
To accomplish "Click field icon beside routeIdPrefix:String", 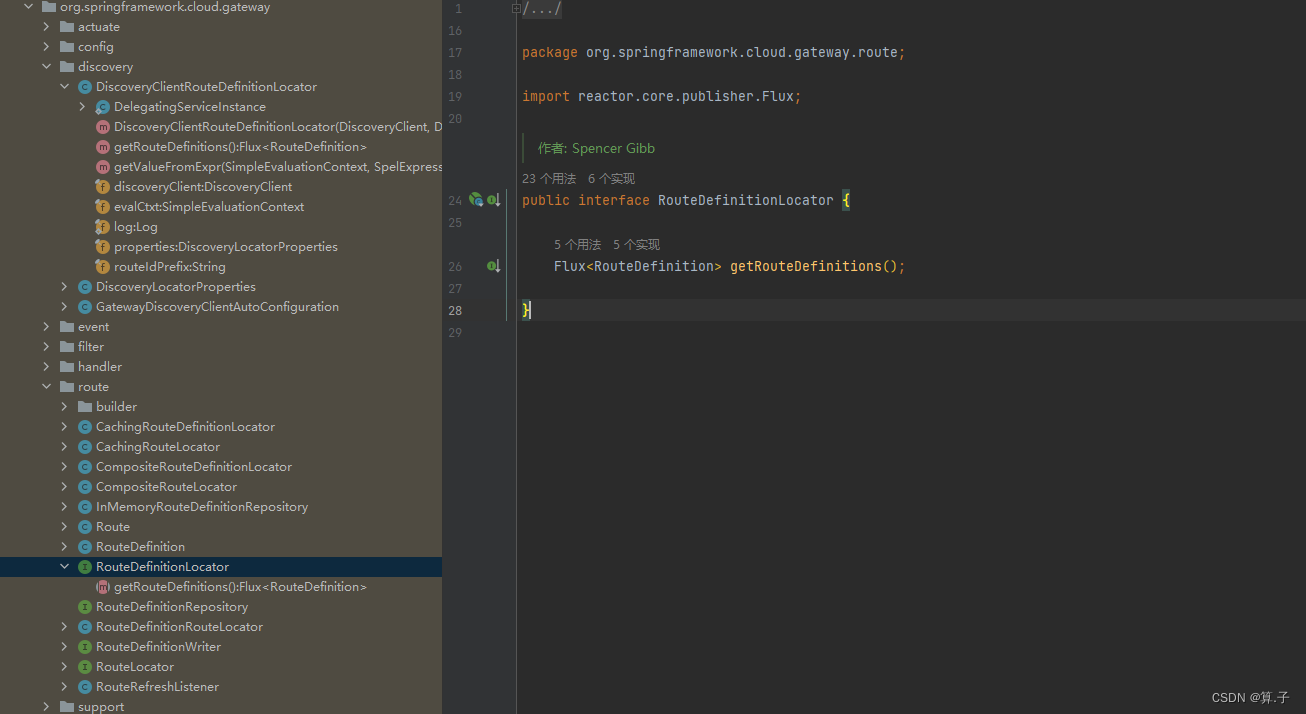I will coord(102,267).
